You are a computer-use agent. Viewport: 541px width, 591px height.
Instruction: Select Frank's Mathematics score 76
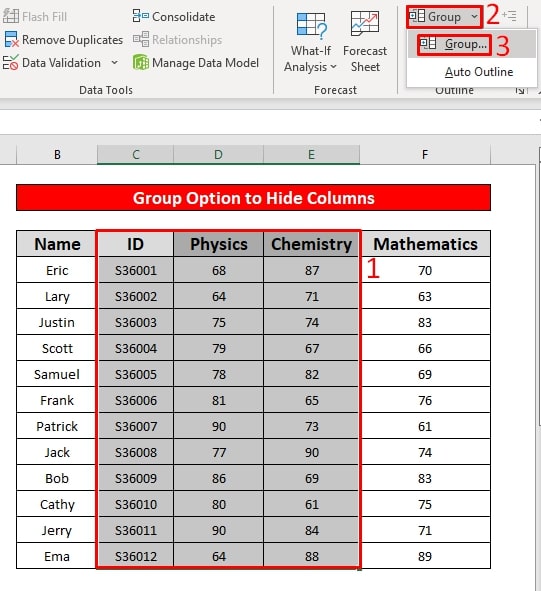pos(425,400)
